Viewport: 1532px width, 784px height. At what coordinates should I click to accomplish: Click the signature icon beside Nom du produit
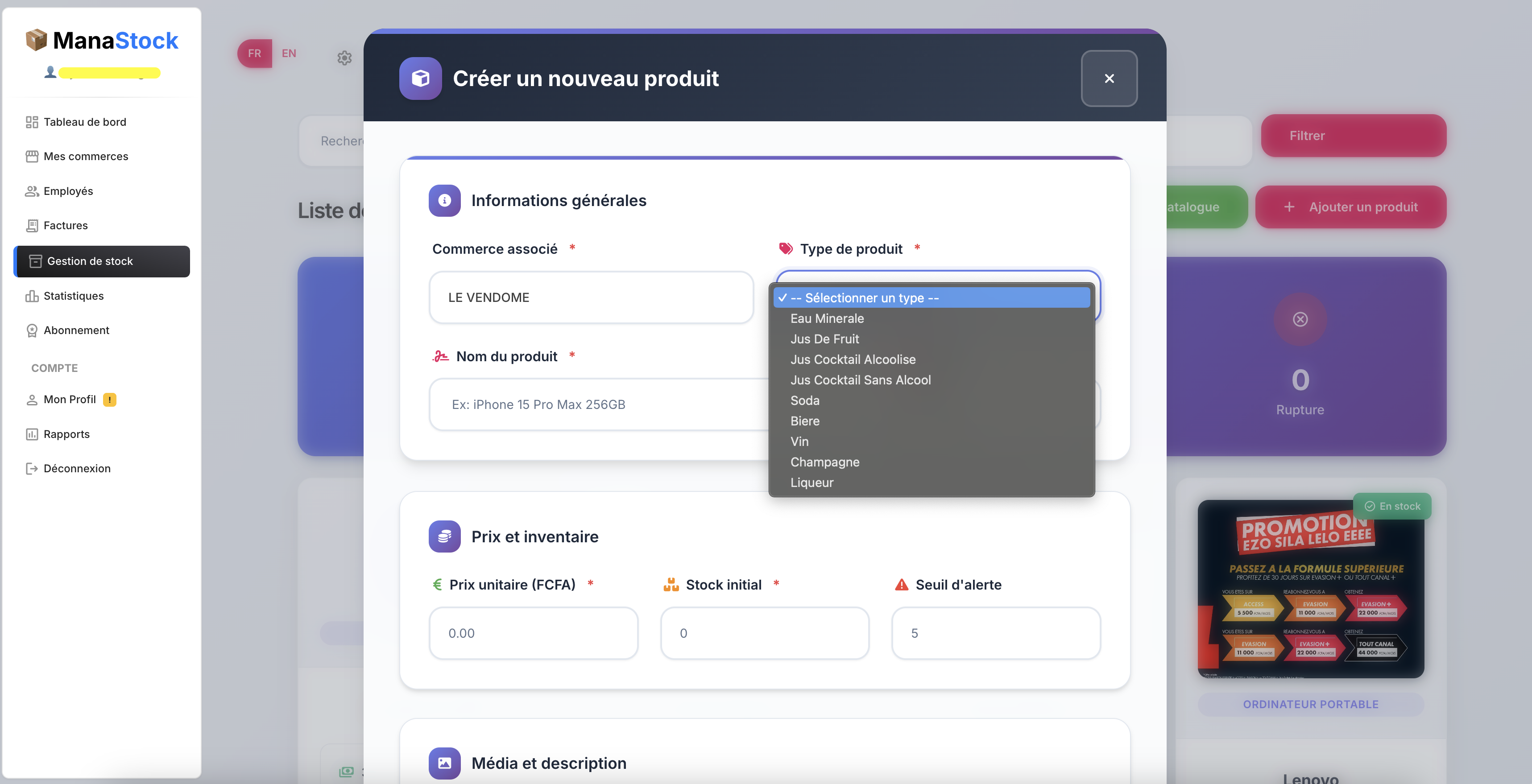click(x=441, y=356)
